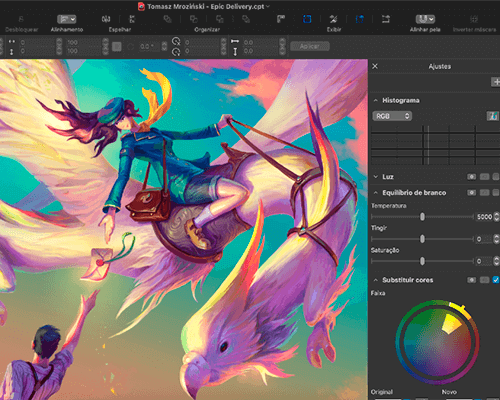Click the rulers icon left of Exibir
Viewport: 500px width, 400px height.
pos(281,19)
